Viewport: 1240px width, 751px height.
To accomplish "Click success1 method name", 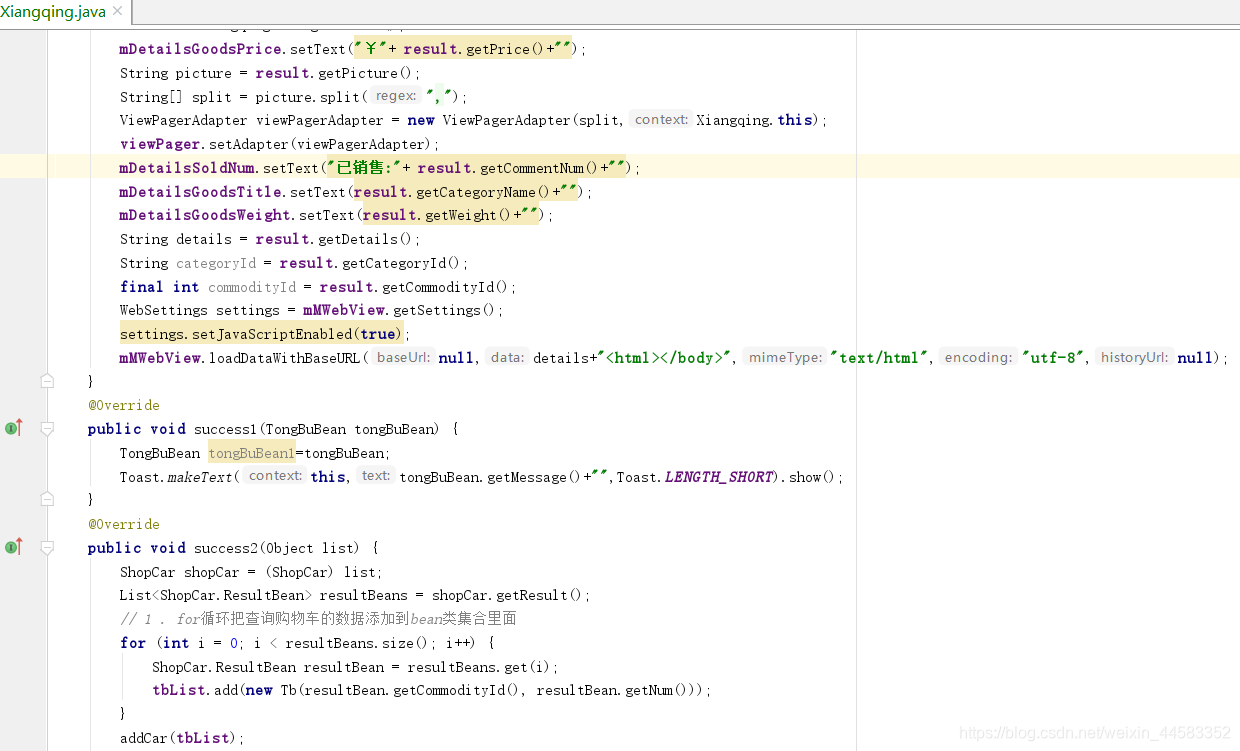I will [225, 429].
